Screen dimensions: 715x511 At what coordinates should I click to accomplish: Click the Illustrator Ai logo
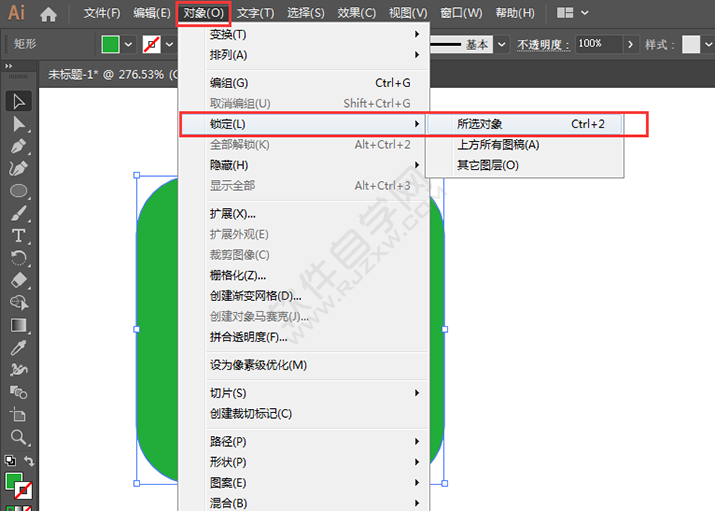click(x=16, y=13)
